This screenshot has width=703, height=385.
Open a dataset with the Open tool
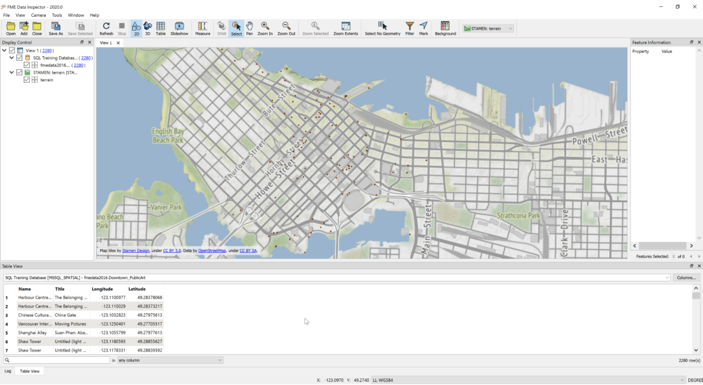10,29
